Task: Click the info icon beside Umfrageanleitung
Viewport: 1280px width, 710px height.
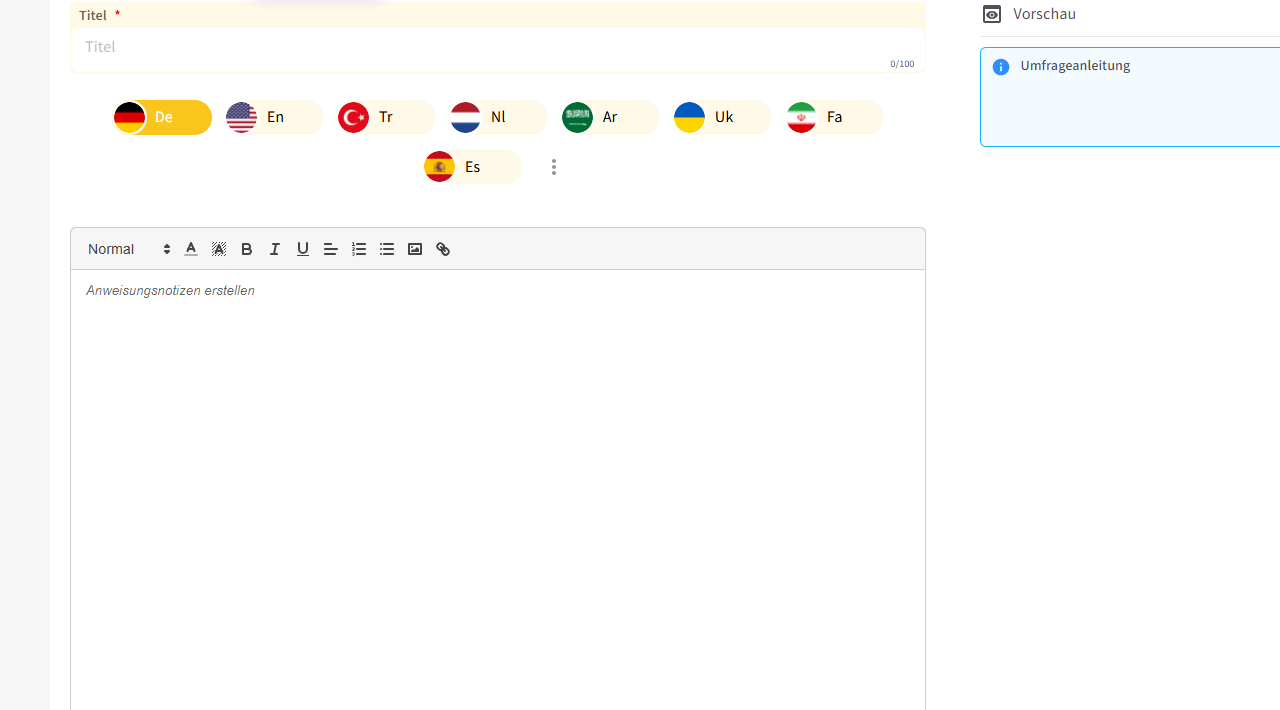Action: click(1000, 67)
